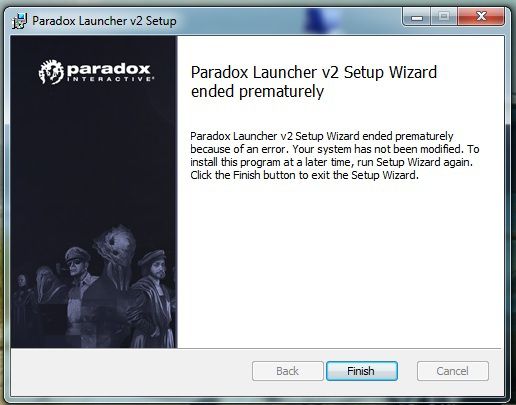The height and width of the screenshot is (405, 516).
Task: Click the heading 'Paradox Launcher v2 Setup Wizard ended prematurely'
Action: coord(313,82)
